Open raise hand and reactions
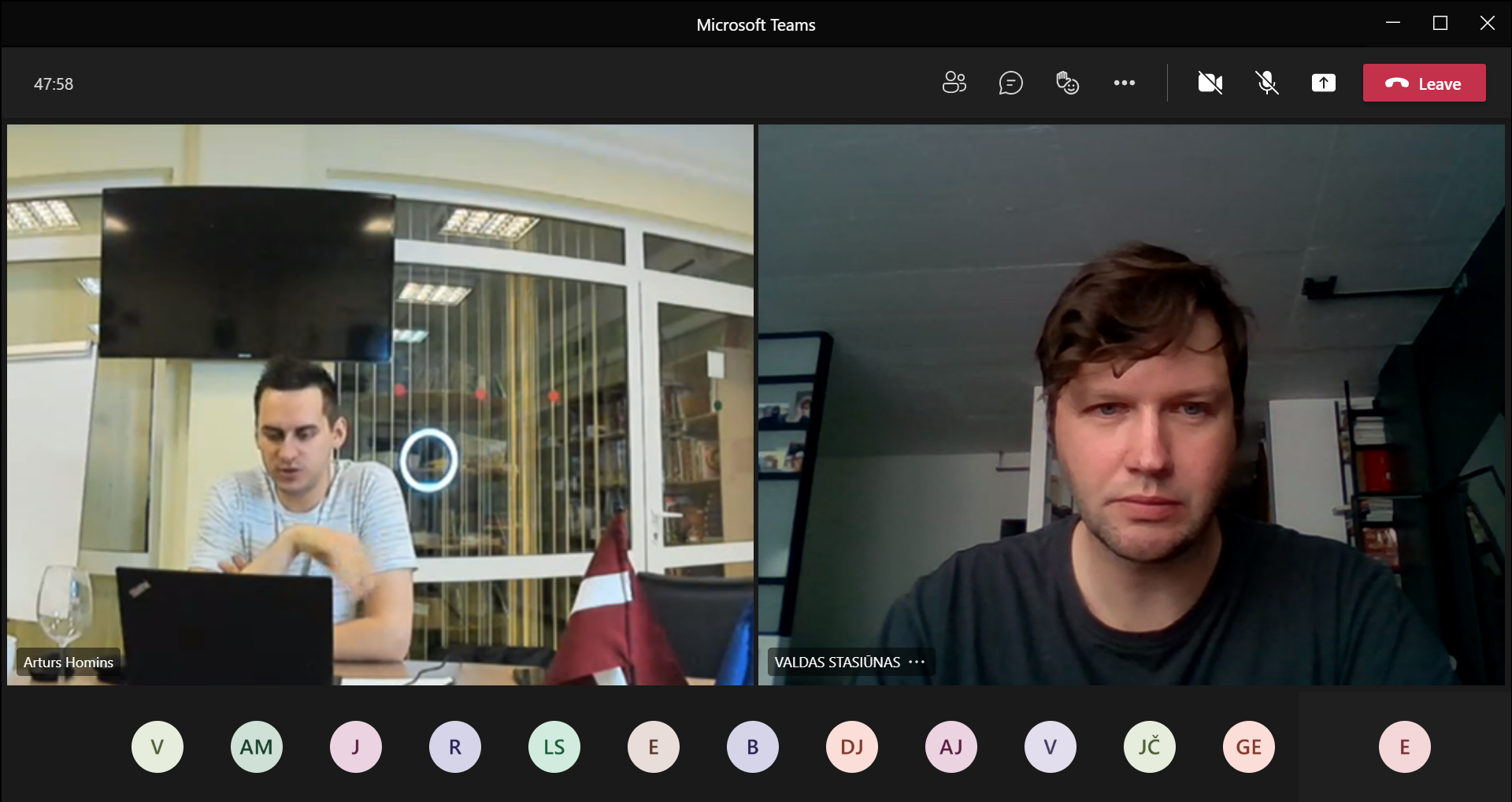The image size is (1512, 802). tap(1067, 83)
